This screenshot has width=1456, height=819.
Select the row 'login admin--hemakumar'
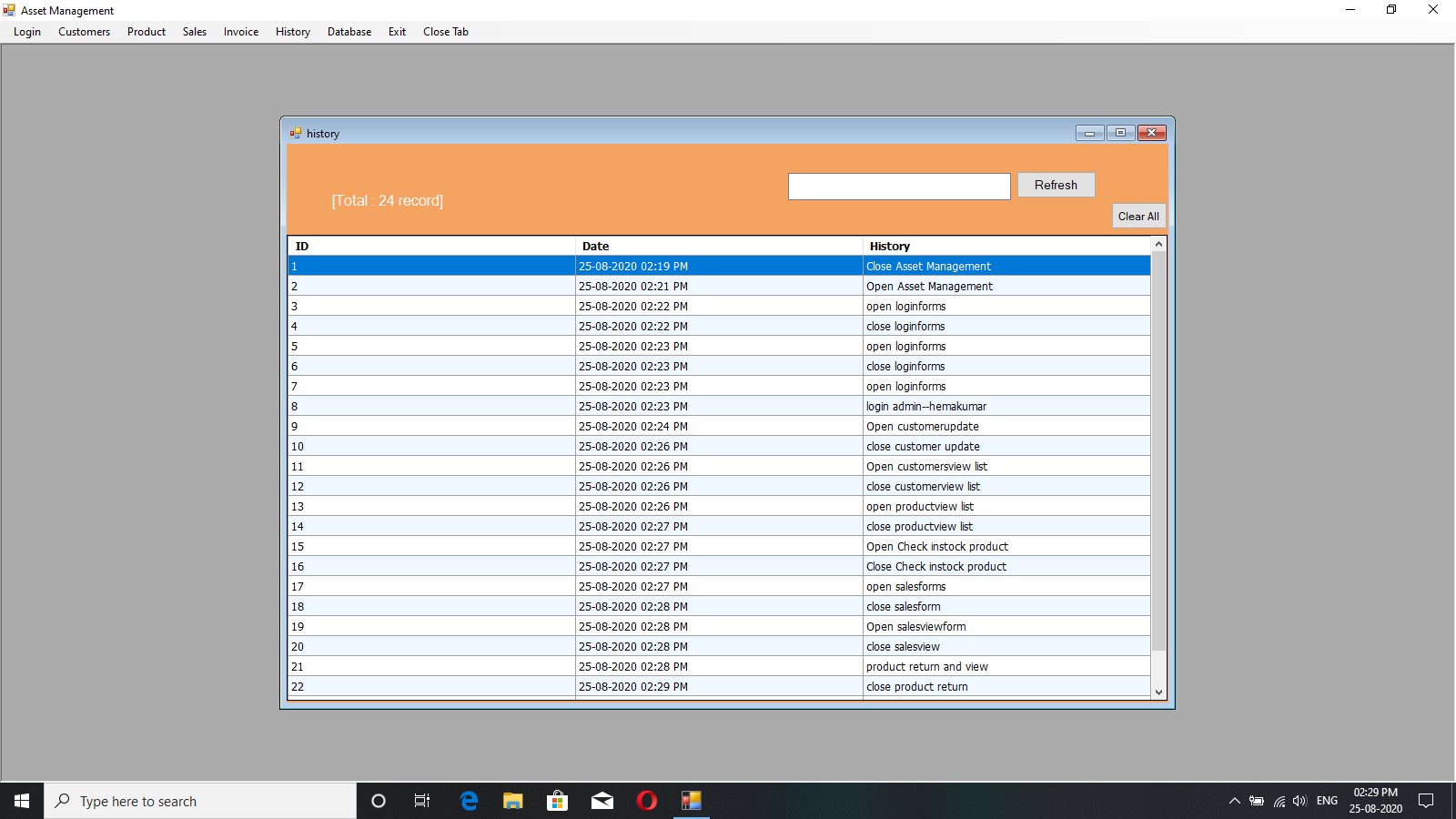point(719,407)
